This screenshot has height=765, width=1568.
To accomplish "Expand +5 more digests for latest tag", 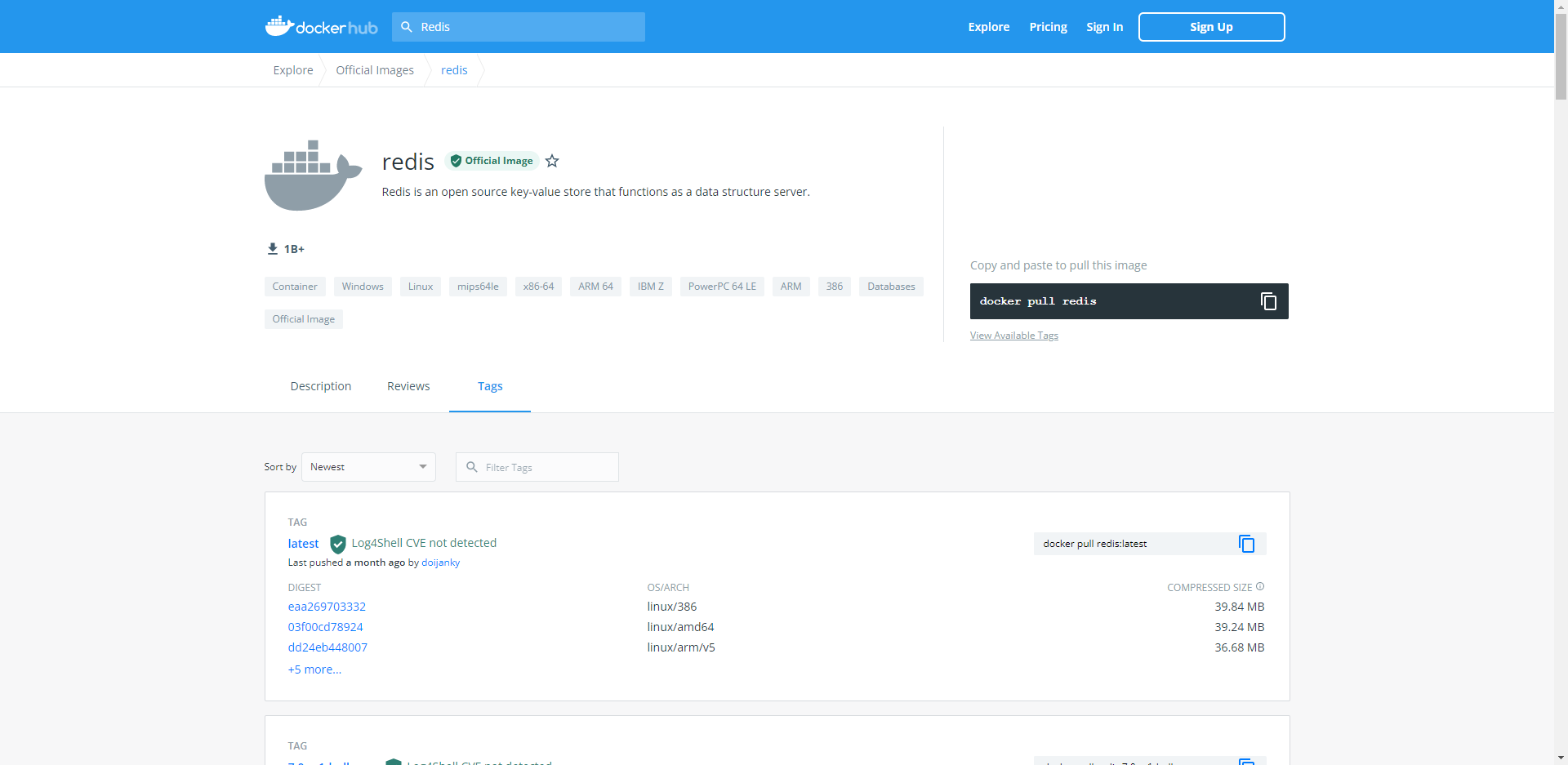I will (x=314, y=669).
